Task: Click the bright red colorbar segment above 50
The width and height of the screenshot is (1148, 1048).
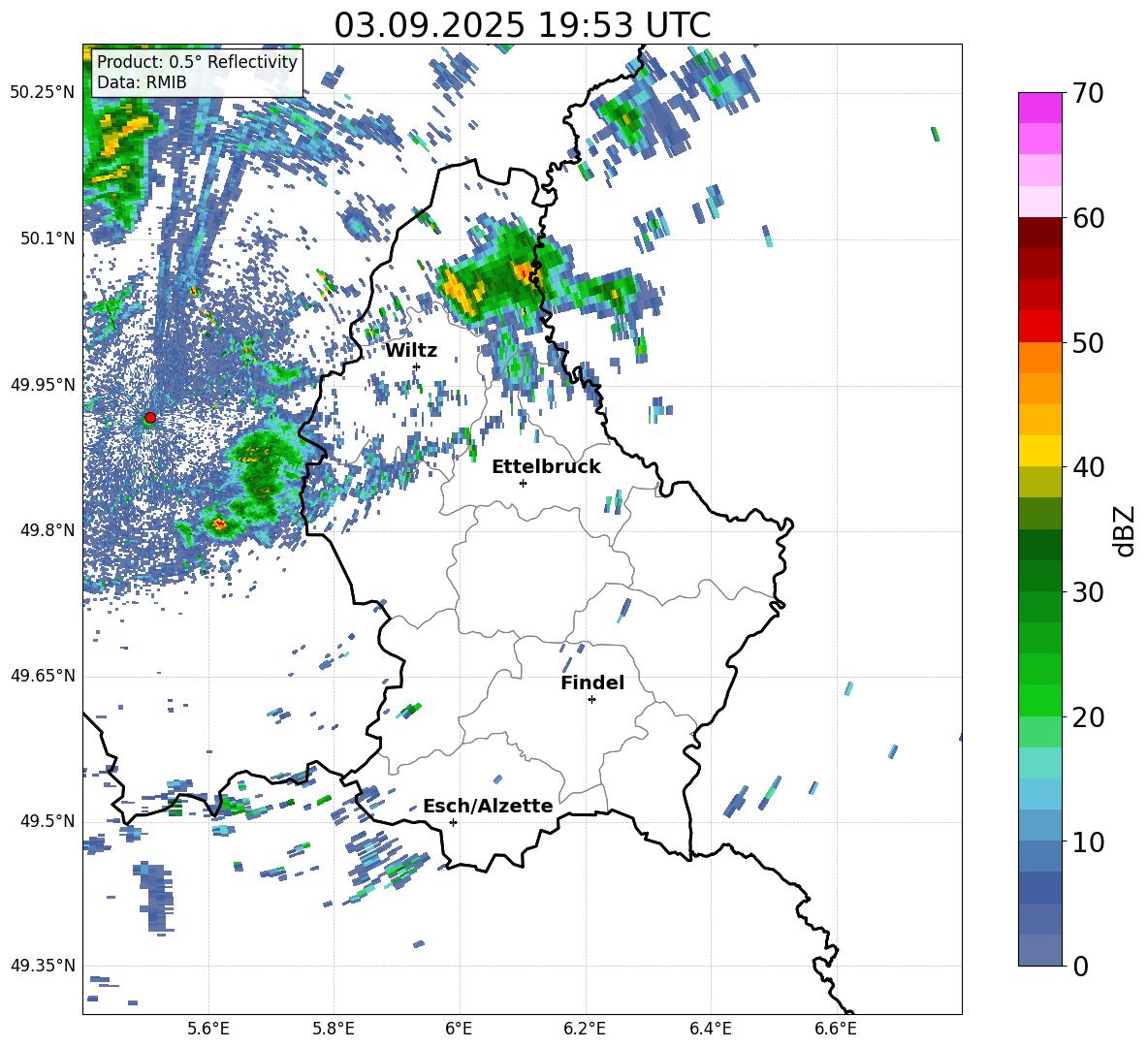Action: [1039, 327]
